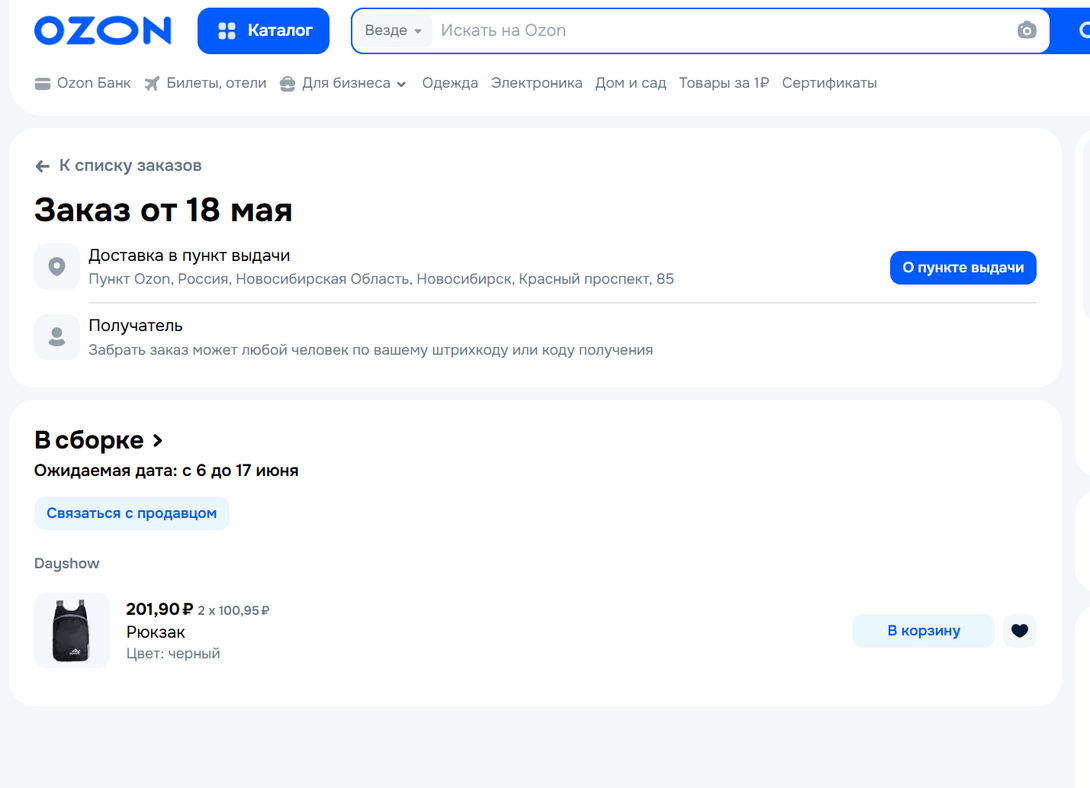Screen dimensions: 1090x788
Task: Click the Получатель label
Action: click(x=136, y=326)
